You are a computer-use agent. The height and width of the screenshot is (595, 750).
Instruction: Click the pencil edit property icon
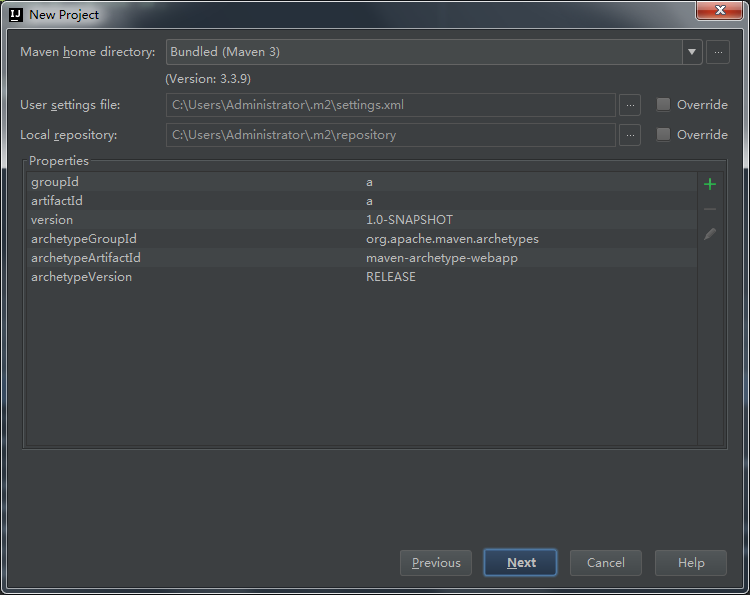pos(710,234)
